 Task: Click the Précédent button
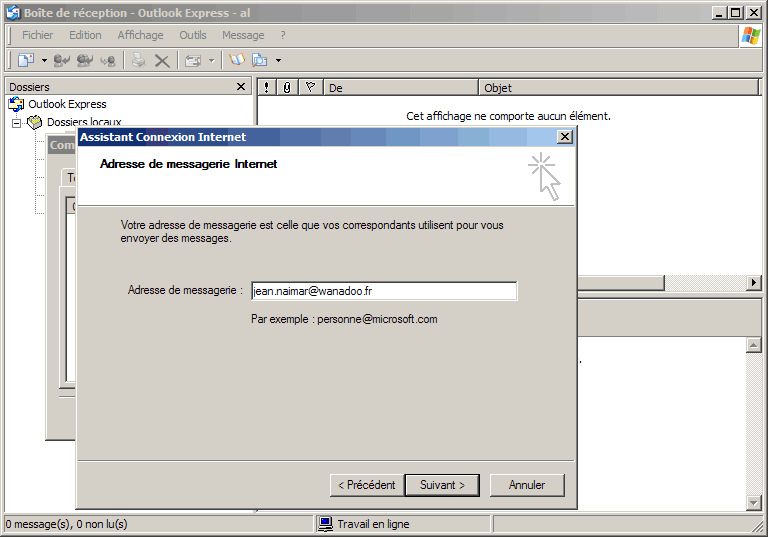tap(366, 485)
